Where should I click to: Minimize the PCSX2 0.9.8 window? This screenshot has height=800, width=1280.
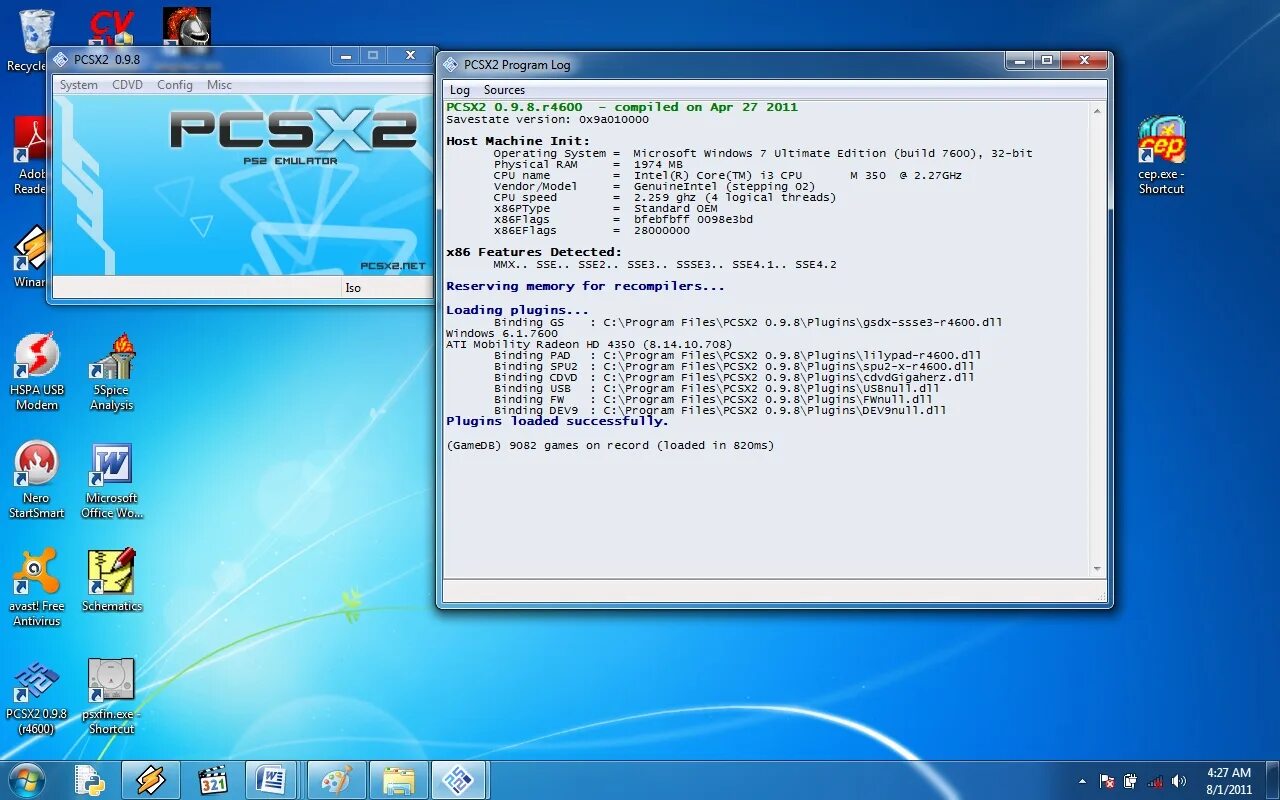[345, 56]
